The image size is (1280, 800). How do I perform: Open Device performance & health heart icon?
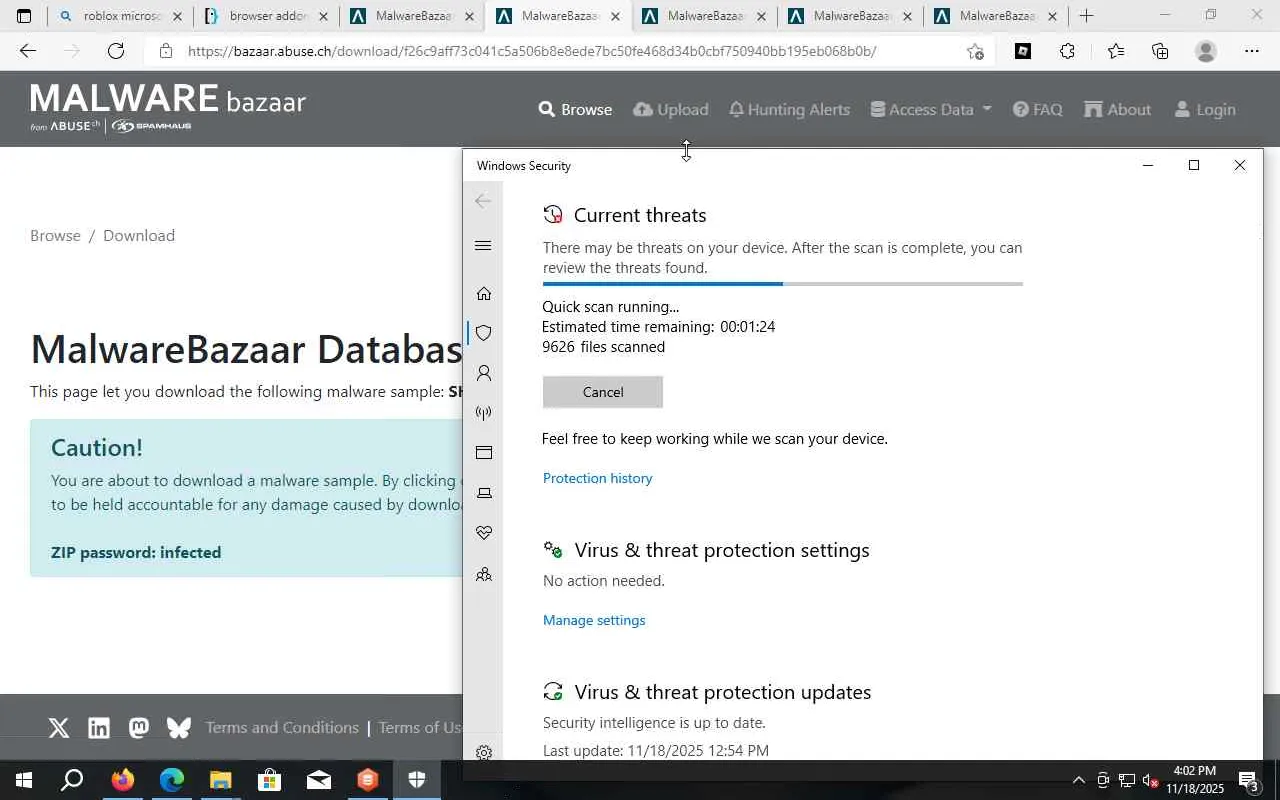484,533
